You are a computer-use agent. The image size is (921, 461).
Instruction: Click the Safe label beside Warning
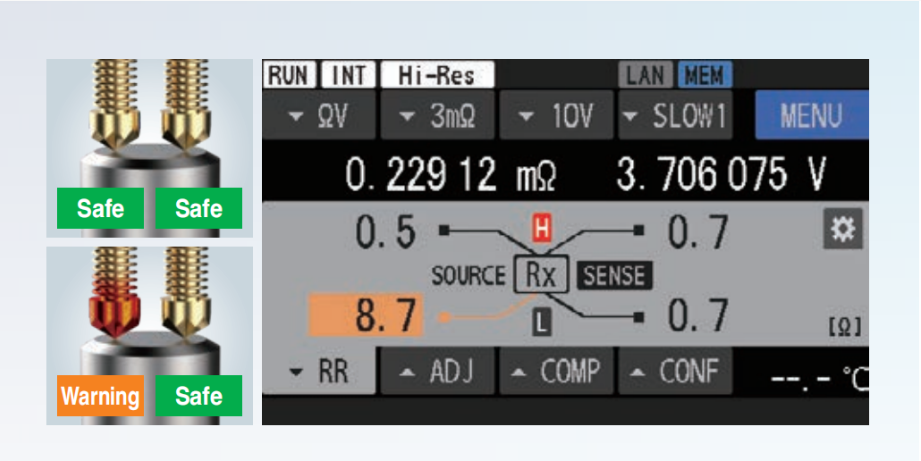click(199, 396)
